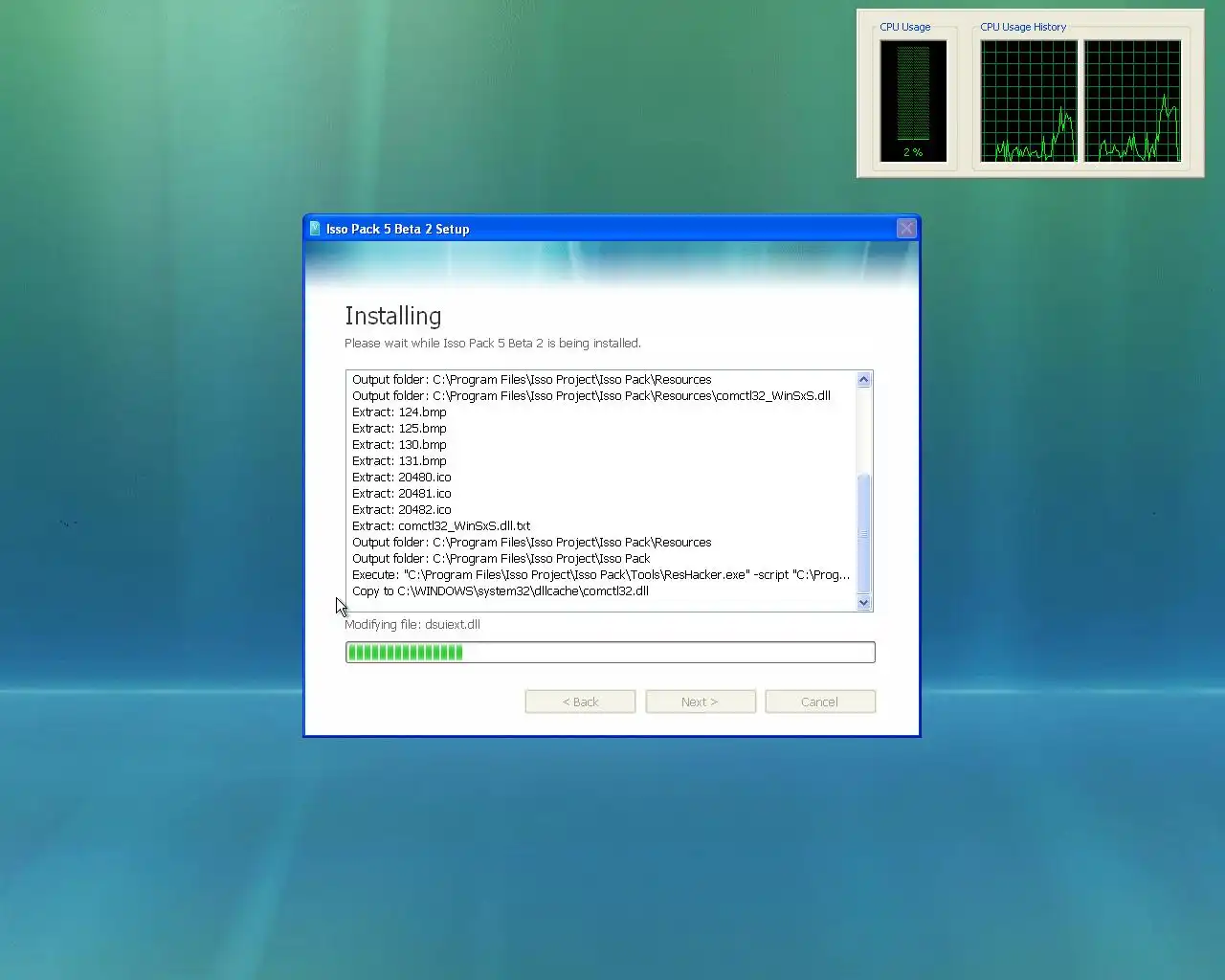Click the Cancel button
This screenshot has width=1225, height=980.
pyautogui.click(x=820, y=702)
